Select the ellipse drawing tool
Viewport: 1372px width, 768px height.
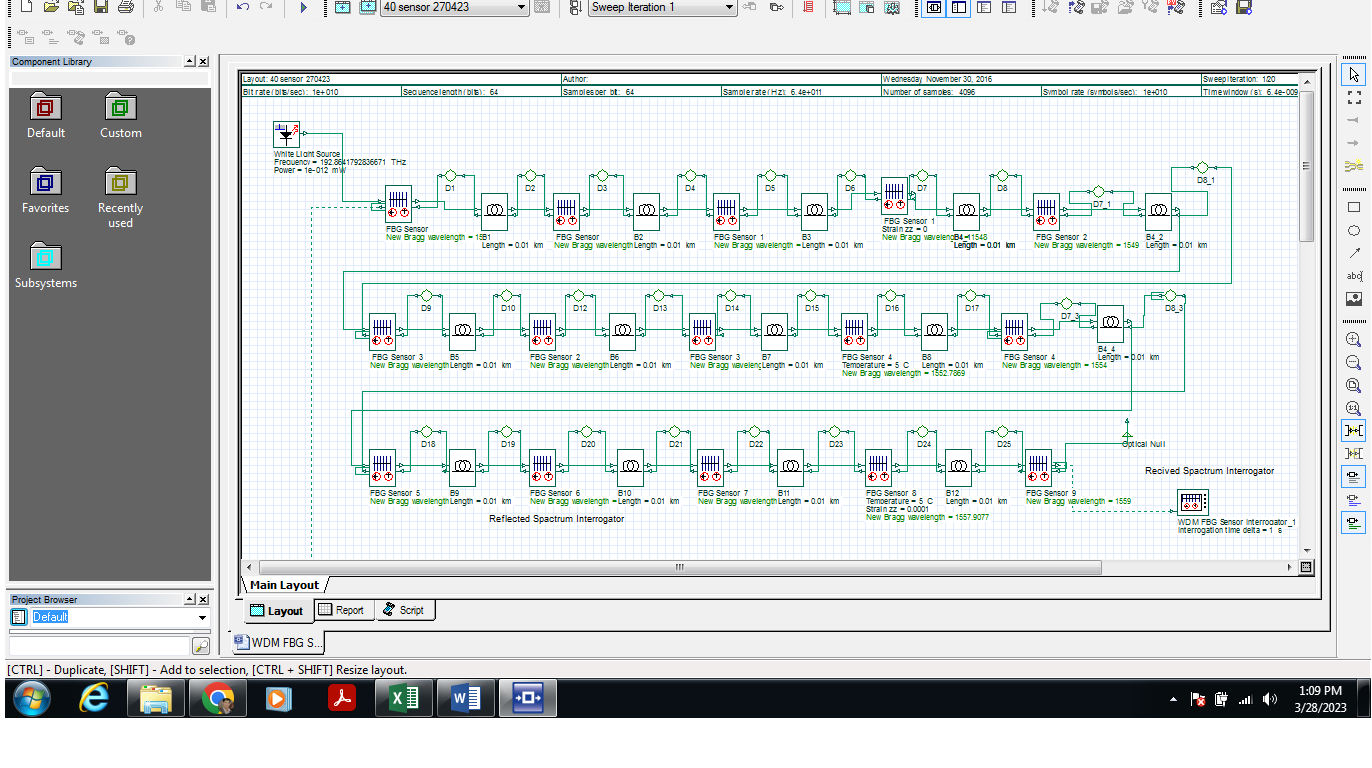tap(1354, 230)
